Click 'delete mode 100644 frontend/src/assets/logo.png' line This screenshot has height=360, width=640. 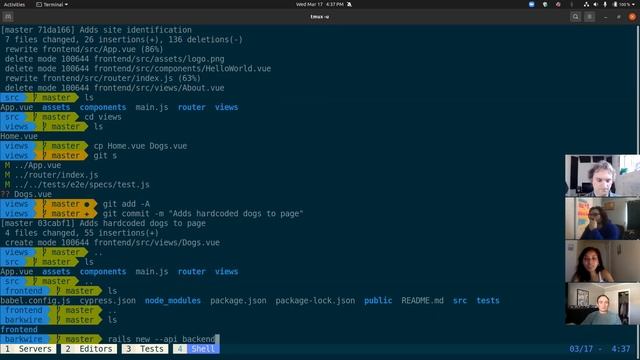point(114,59)
